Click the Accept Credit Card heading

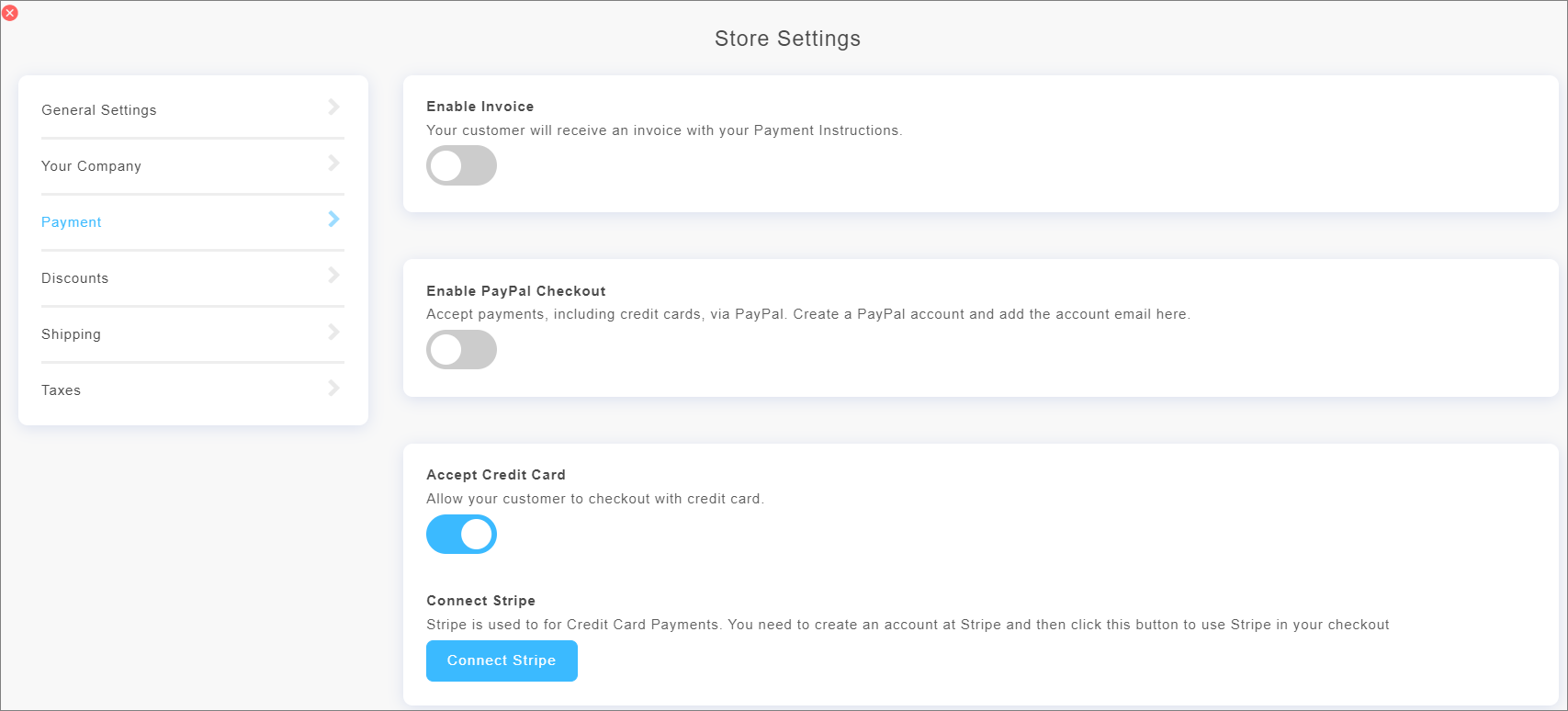coord(496,475)
